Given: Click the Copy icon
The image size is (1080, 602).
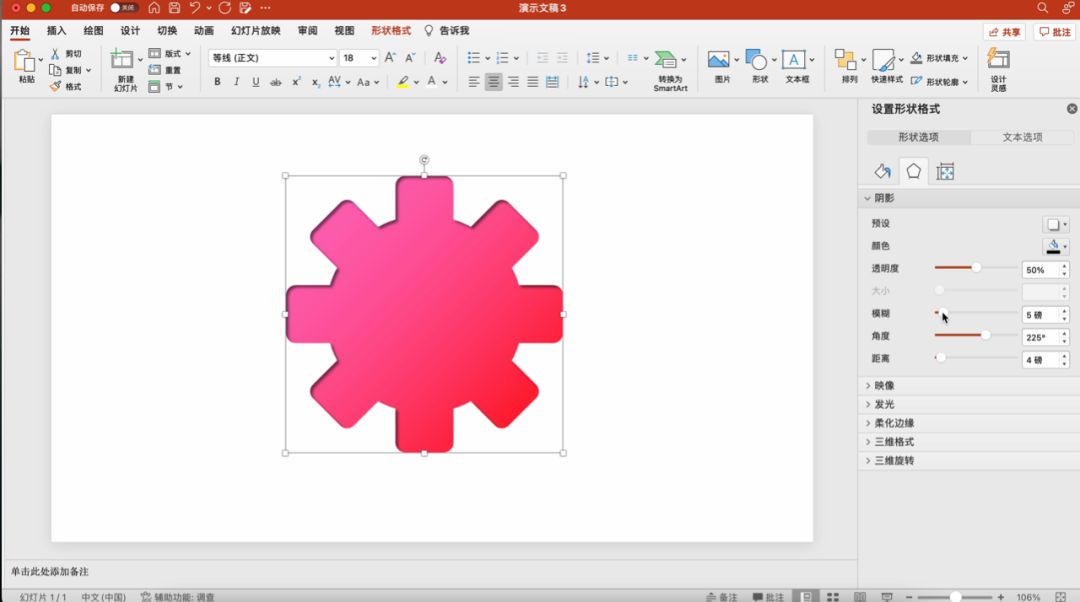Looking at the screenshot, I should tap(55, 70).
